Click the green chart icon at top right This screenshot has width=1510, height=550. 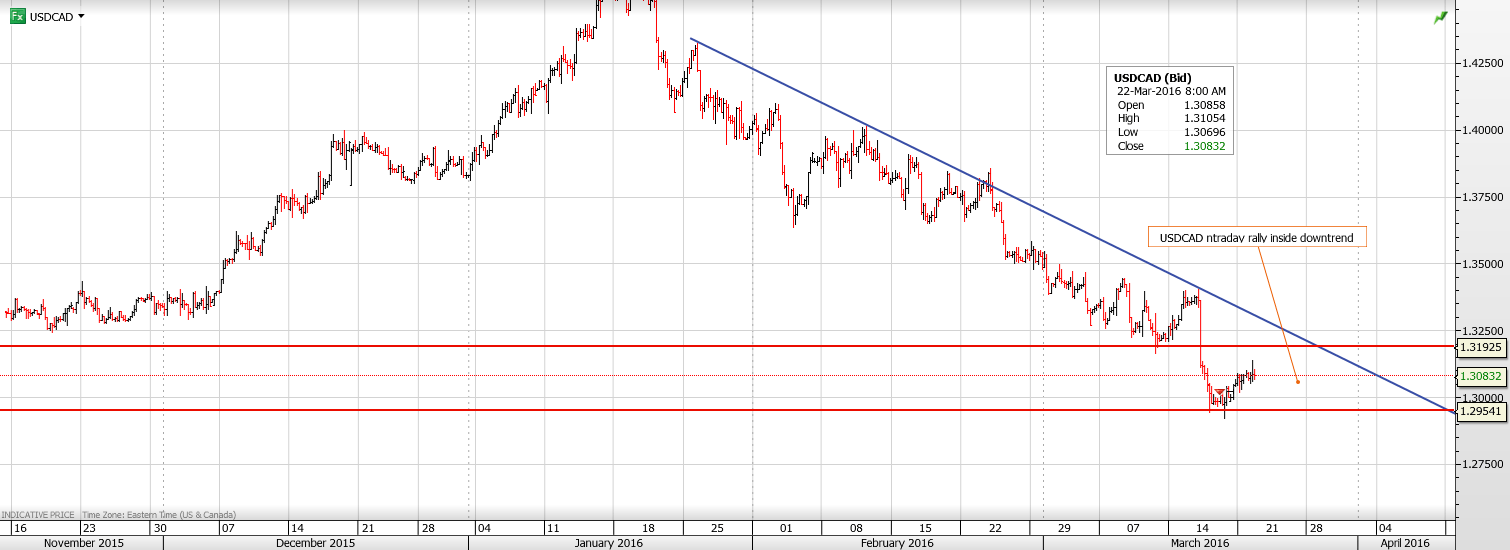coord(1440,18)
